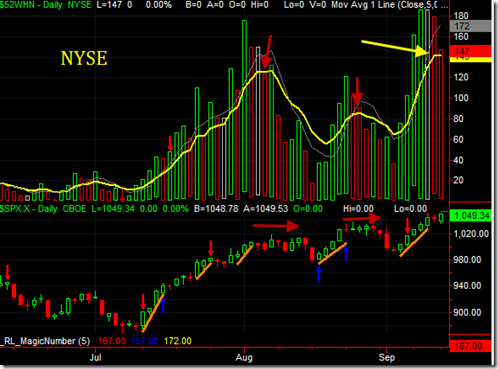498x369 pixels.
Task: Click the 100 value on the top axis
Action: tap(461, 98)
